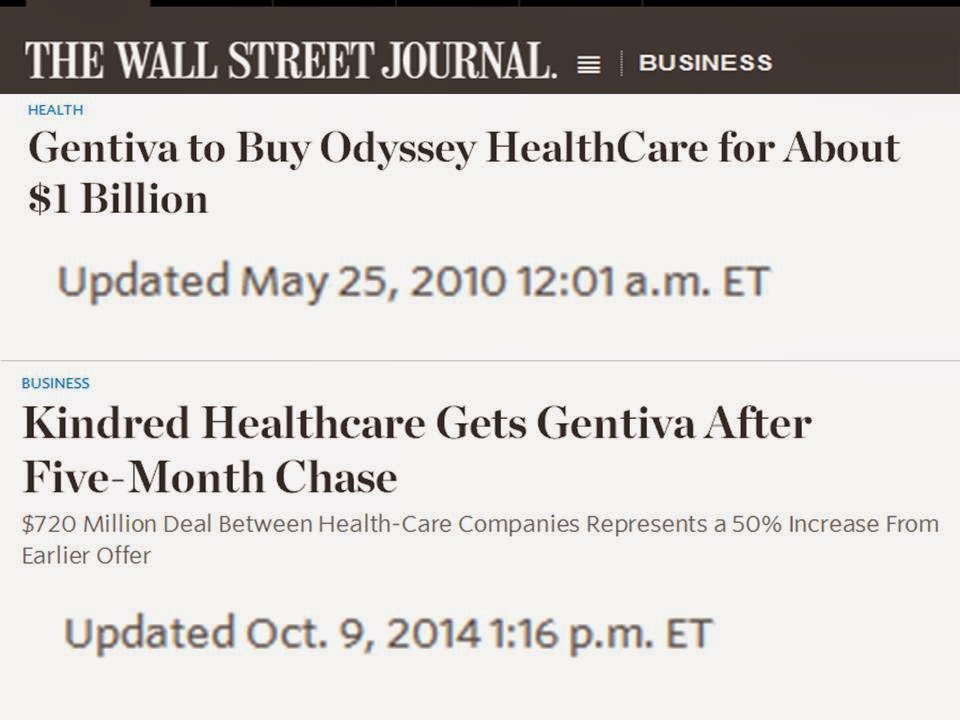Select the third segment in top strip
The width and height of the screenshot is (960, 720).
click(334, 3)
